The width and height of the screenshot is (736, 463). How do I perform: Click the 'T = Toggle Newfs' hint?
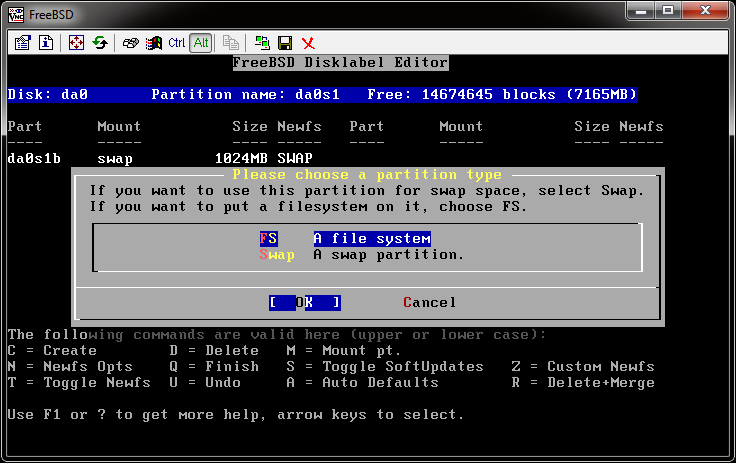pos(79,383)
